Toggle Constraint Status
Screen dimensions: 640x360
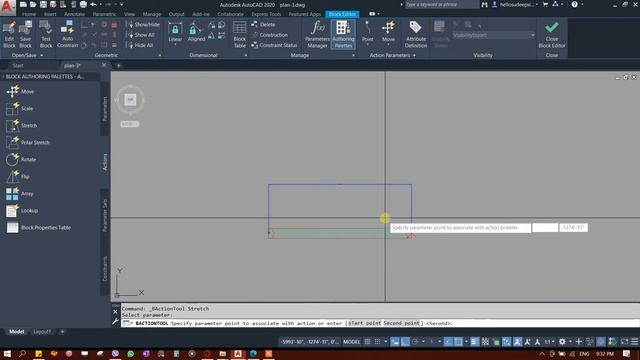point(274,45)
